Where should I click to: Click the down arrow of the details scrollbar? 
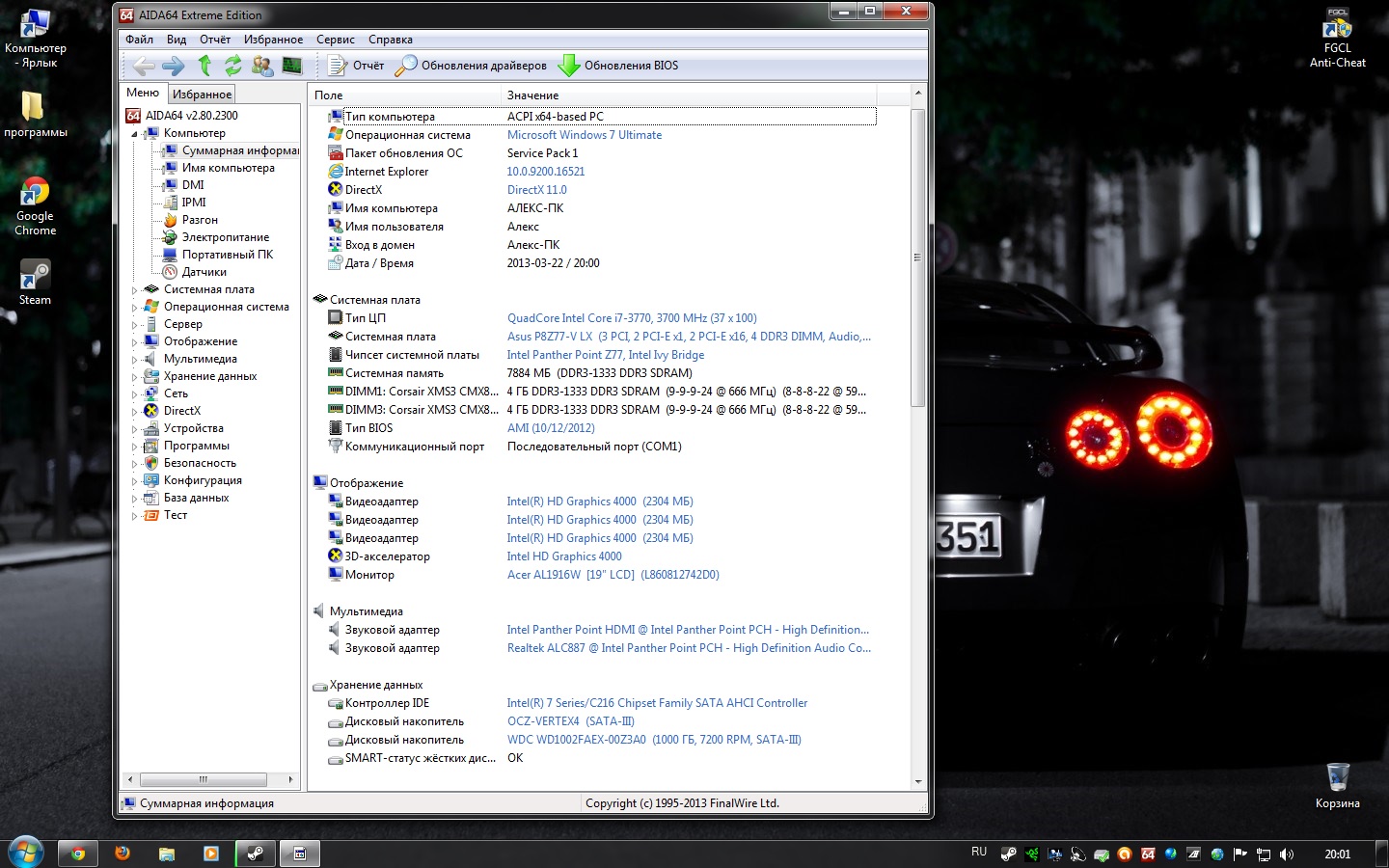point(917,782)
